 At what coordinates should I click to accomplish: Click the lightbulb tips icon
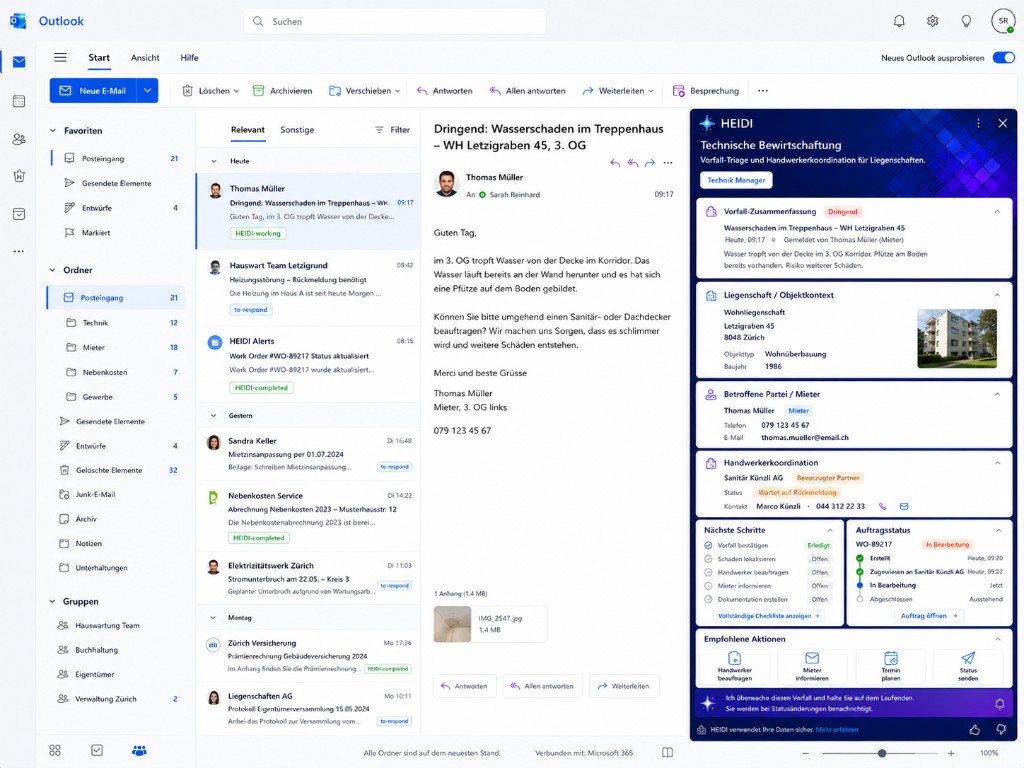pos(966,21)
